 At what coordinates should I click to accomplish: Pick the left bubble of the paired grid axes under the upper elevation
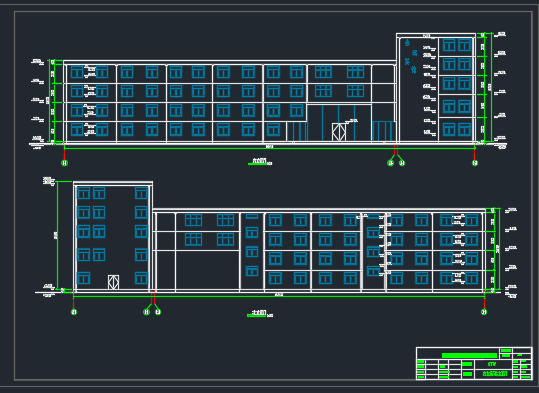tap(390, 163)
